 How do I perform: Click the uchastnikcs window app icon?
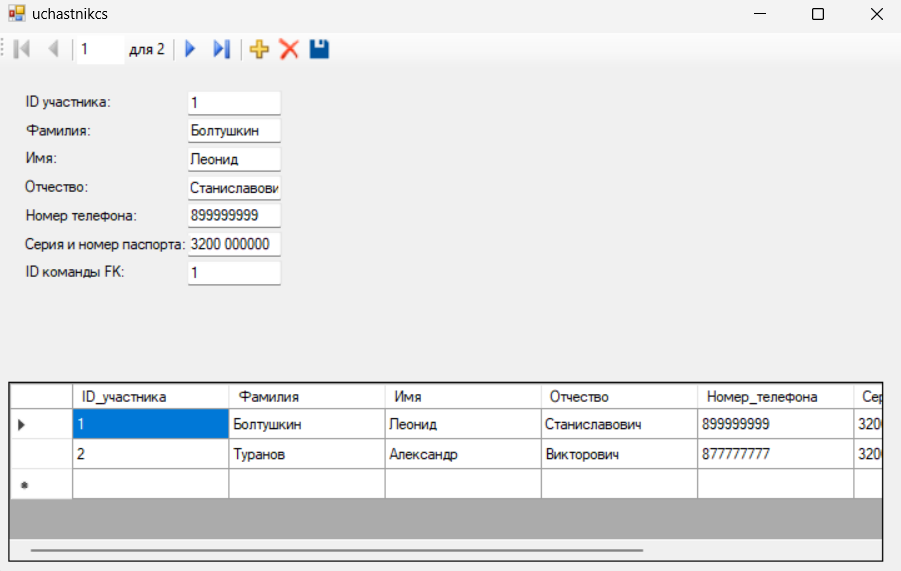17,13
